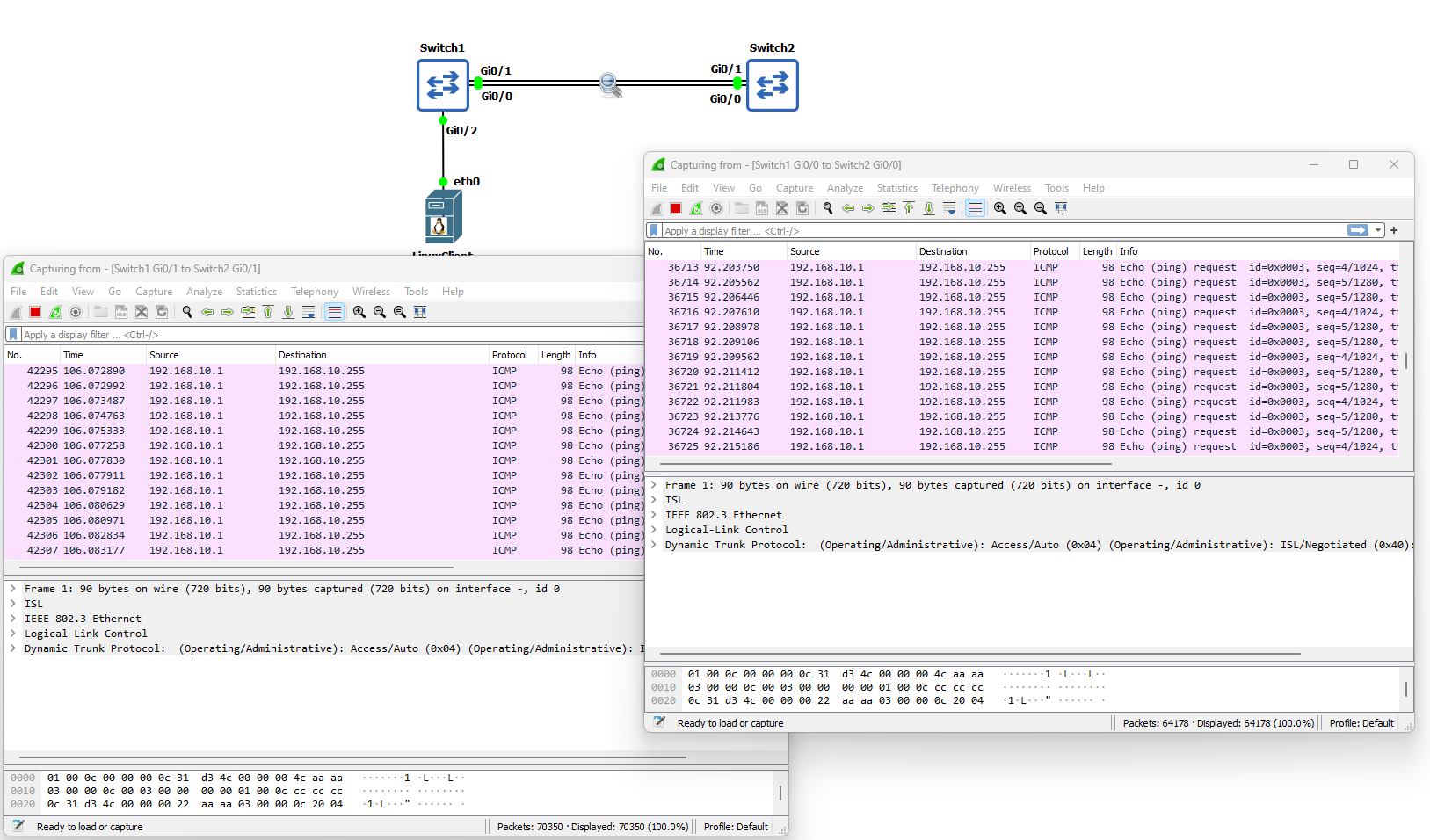This screenshot has width=1430, height=840.
Task: Open Analyze menu in the Gi0/1 window
Action: pos(204,292)
